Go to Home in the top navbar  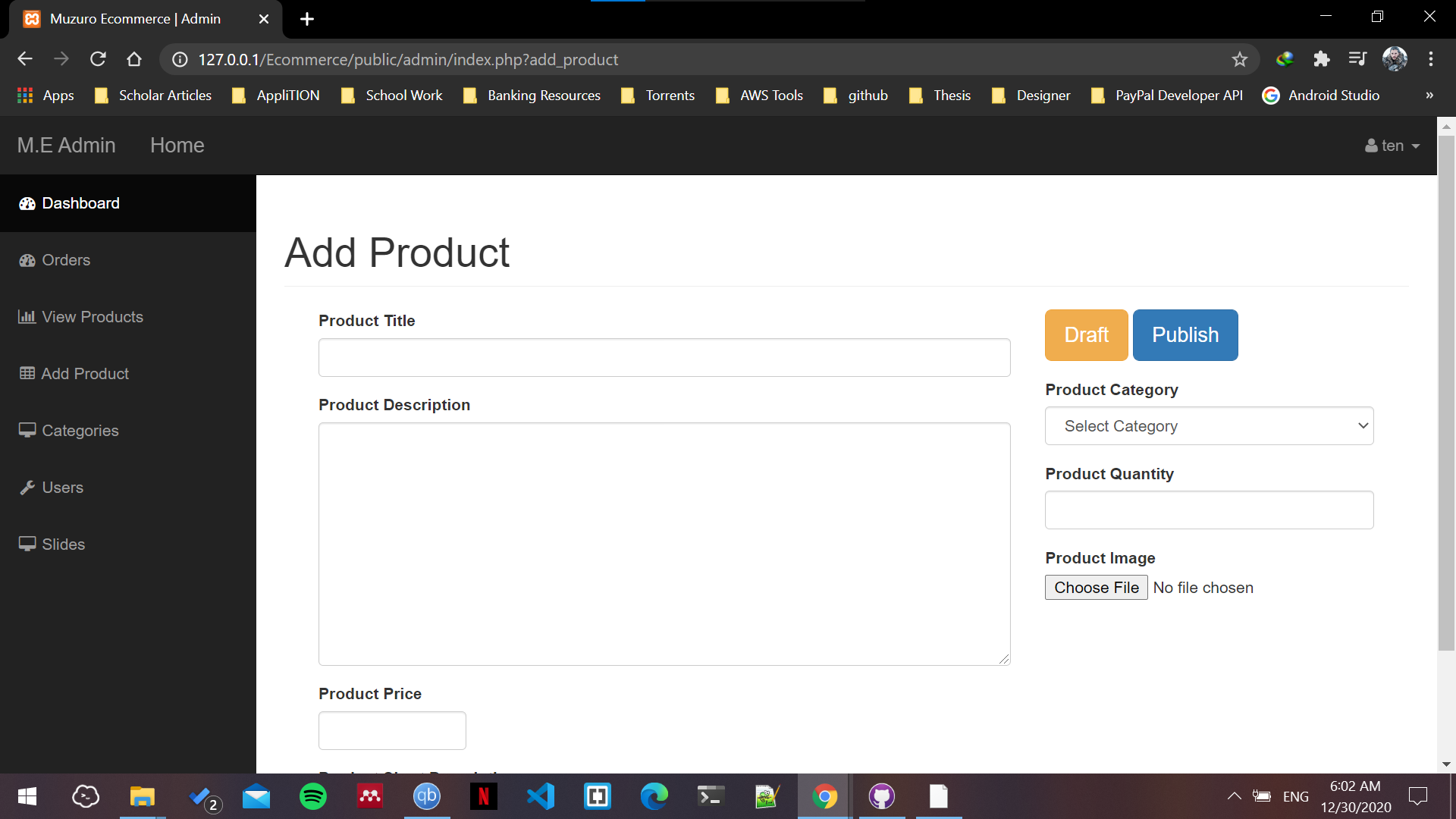coord(177,146)
